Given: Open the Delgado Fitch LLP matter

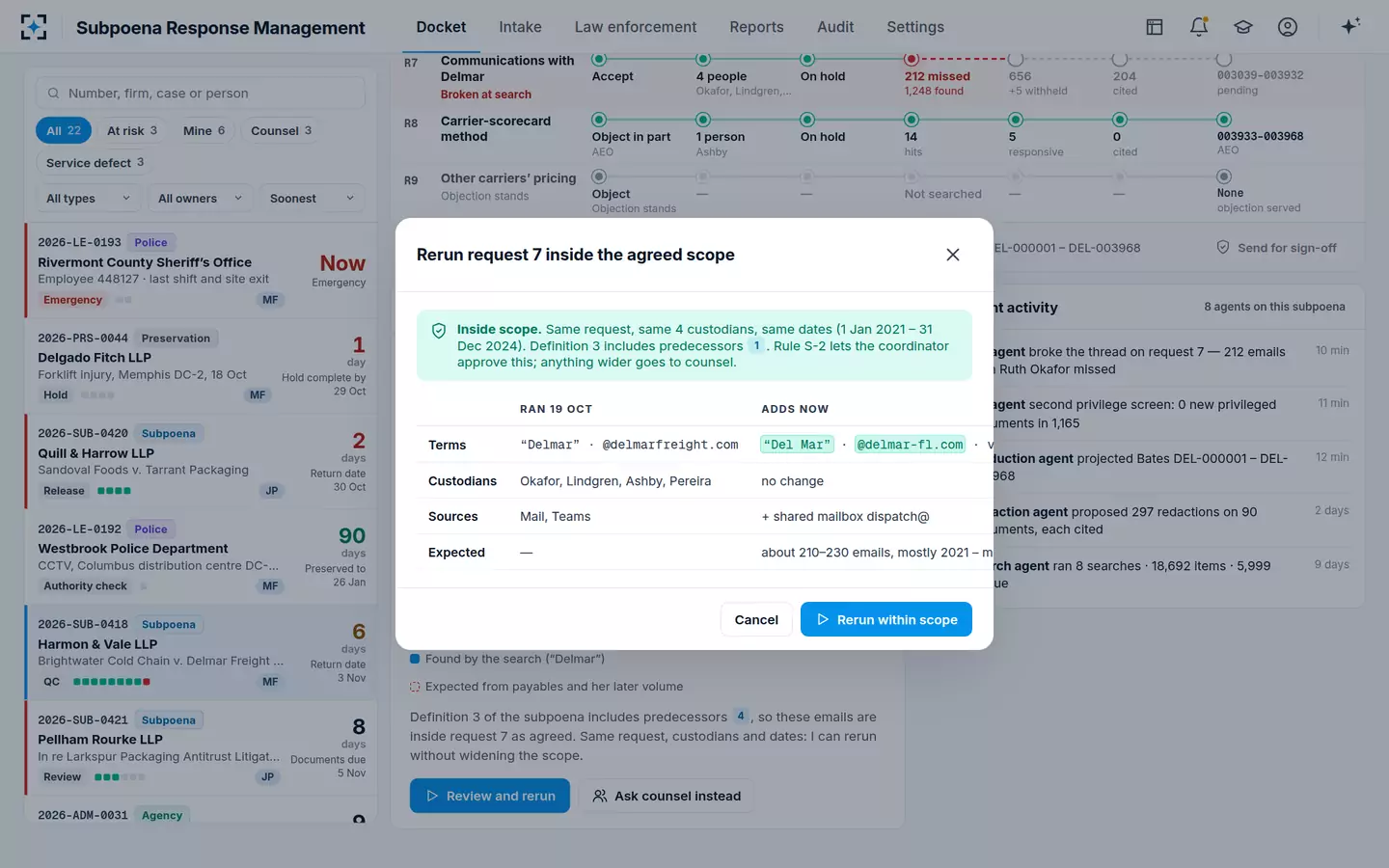Looking at the screenshot, I should tap(201, 366).
